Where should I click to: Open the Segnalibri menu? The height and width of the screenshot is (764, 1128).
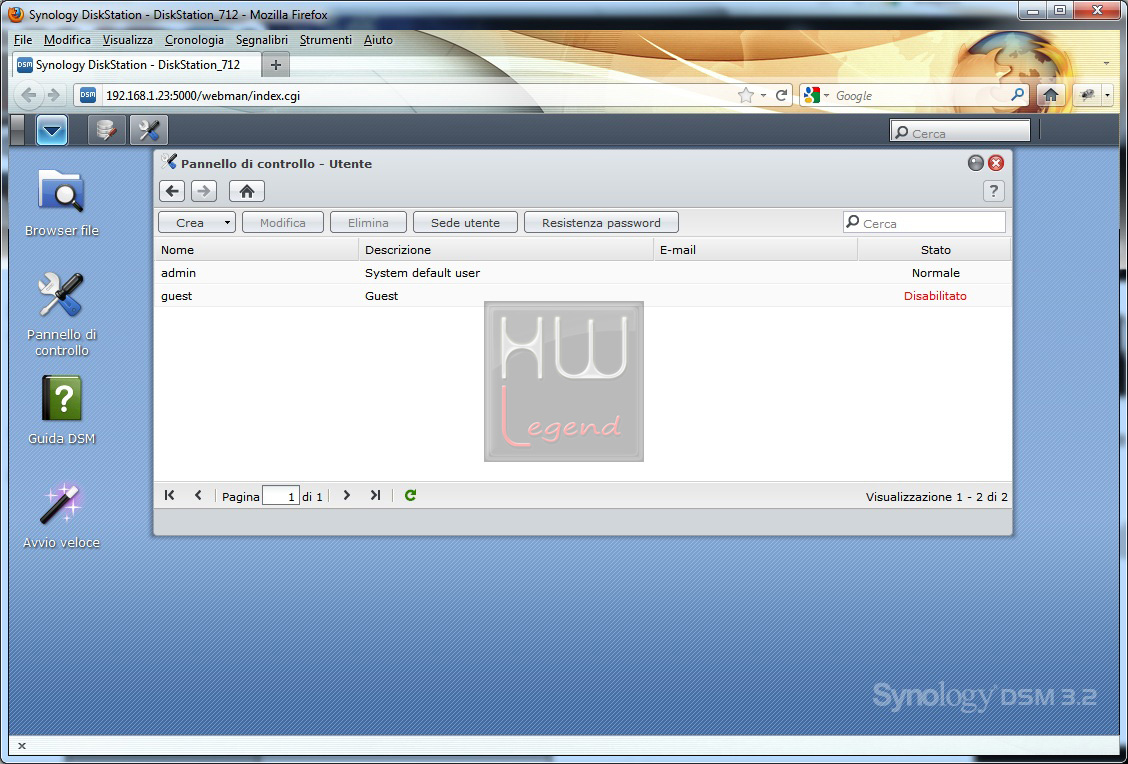point(262,40)
